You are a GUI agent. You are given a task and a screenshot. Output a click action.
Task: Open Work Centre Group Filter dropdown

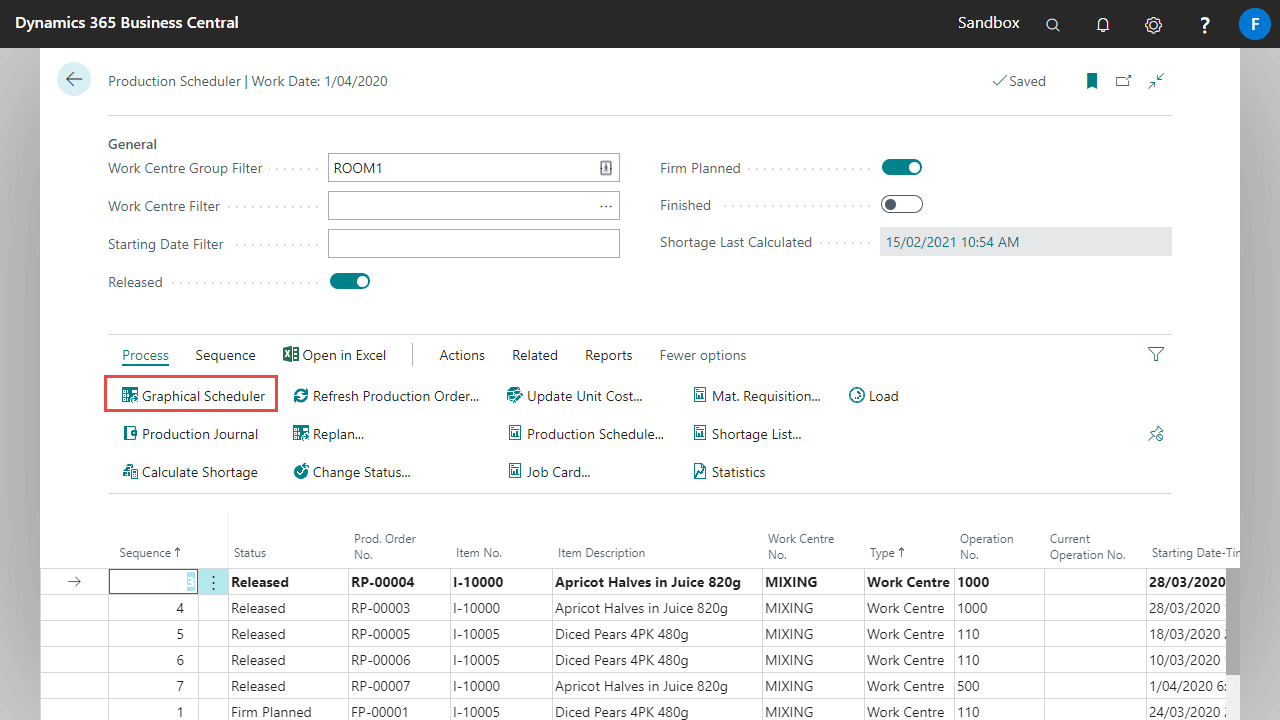(606, 168)
